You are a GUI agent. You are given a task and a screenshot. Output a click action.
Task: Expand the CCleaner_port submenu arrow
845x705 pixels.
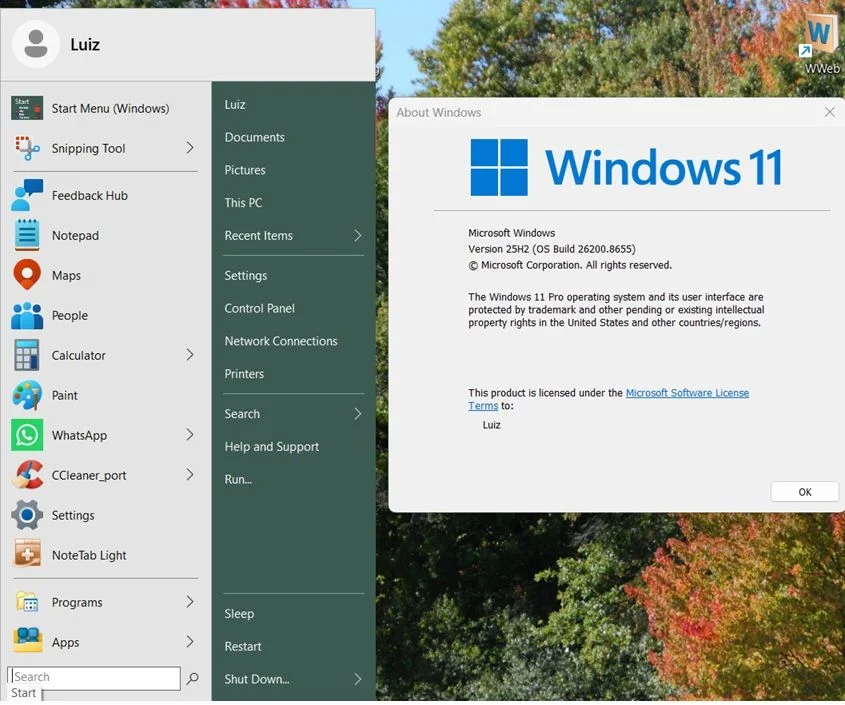(190, 474)
